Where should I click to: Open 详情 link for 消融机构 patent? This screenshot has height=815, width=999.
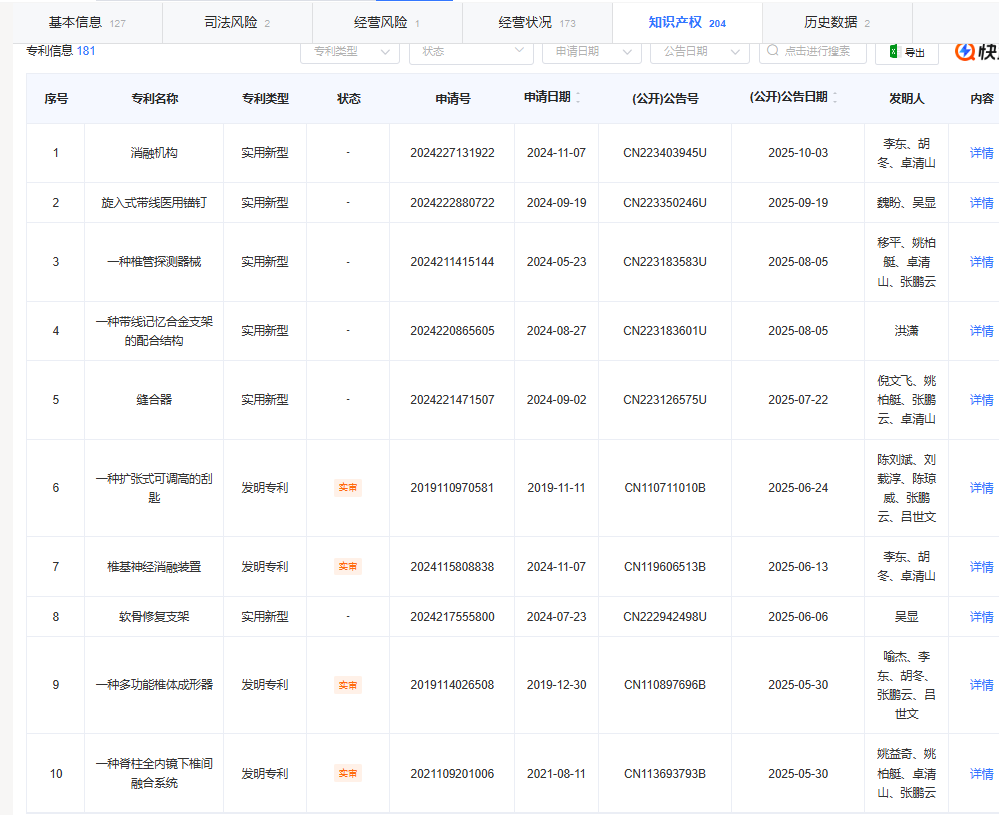981,153
